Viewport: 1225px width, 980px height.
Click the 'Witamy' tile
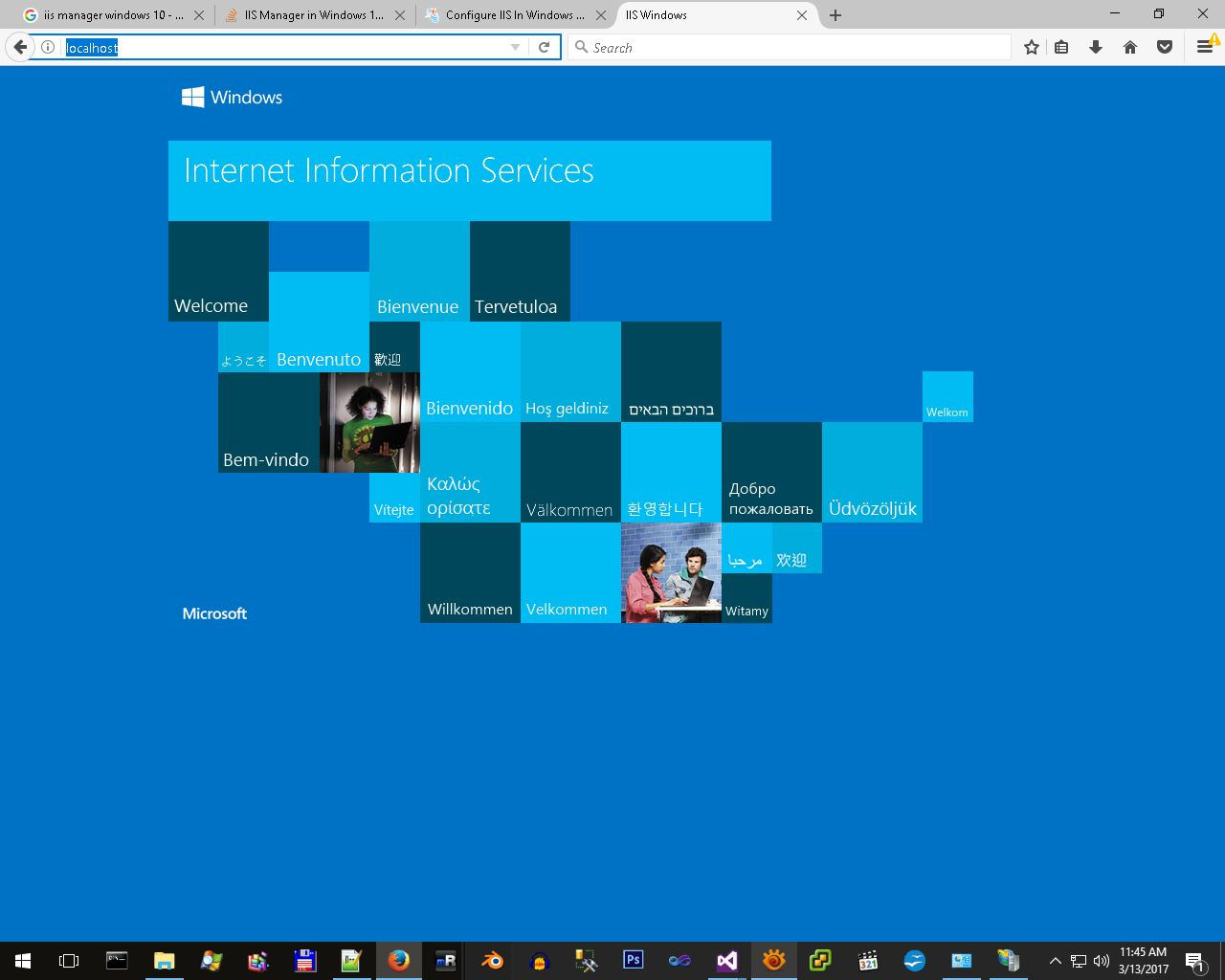(x=746, y=598)
